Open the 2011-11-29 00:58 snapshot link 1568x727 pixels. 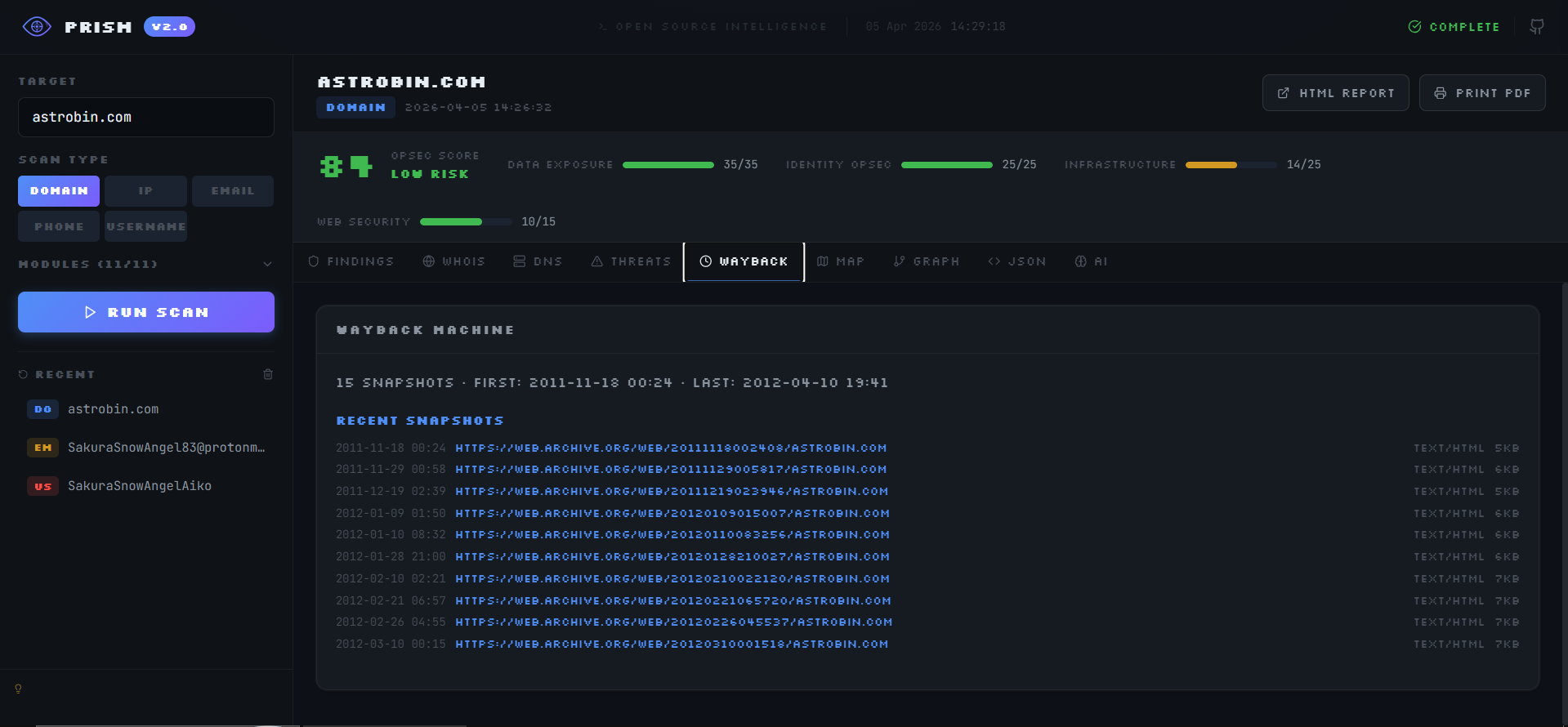[671, 470]
